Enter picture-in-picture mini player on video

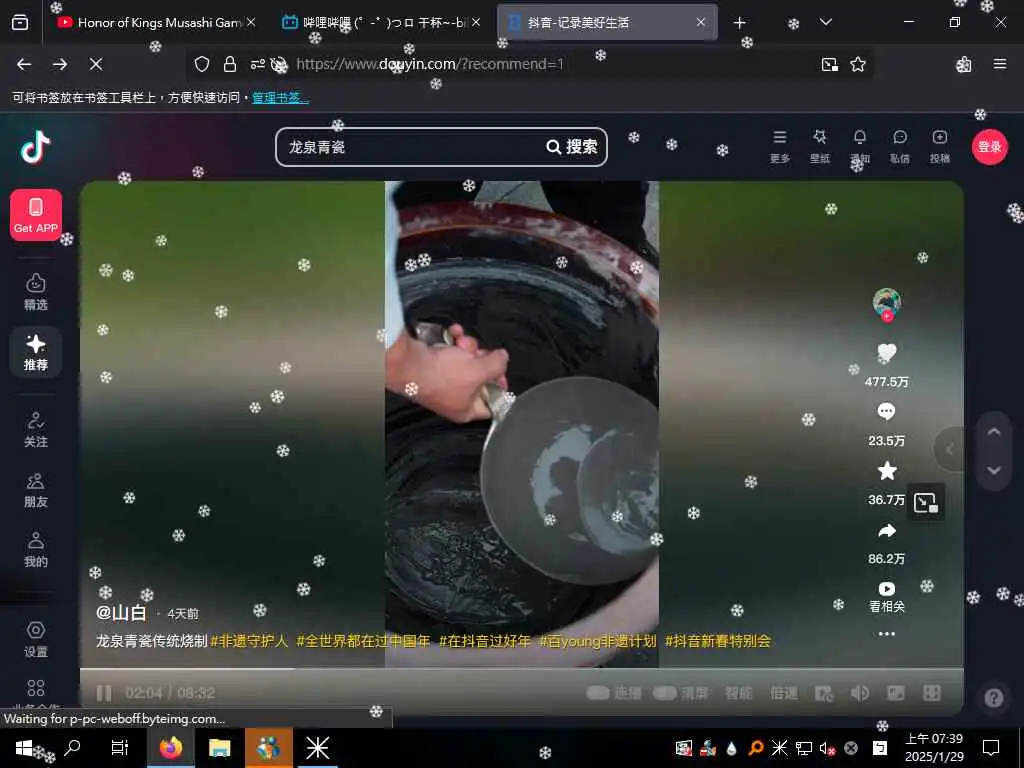[x=926, y=502]
